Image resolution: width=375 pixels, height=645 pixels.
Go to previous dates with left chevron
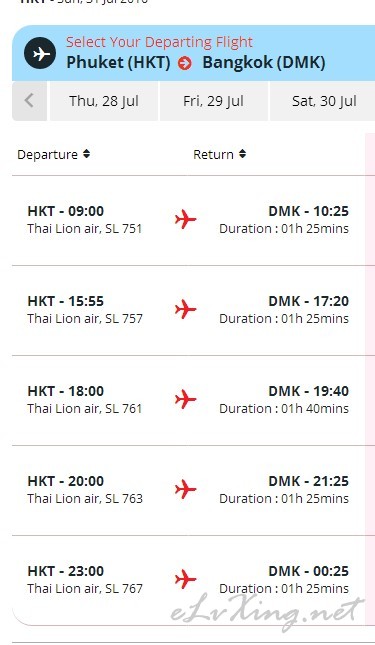tap(29, 101)
